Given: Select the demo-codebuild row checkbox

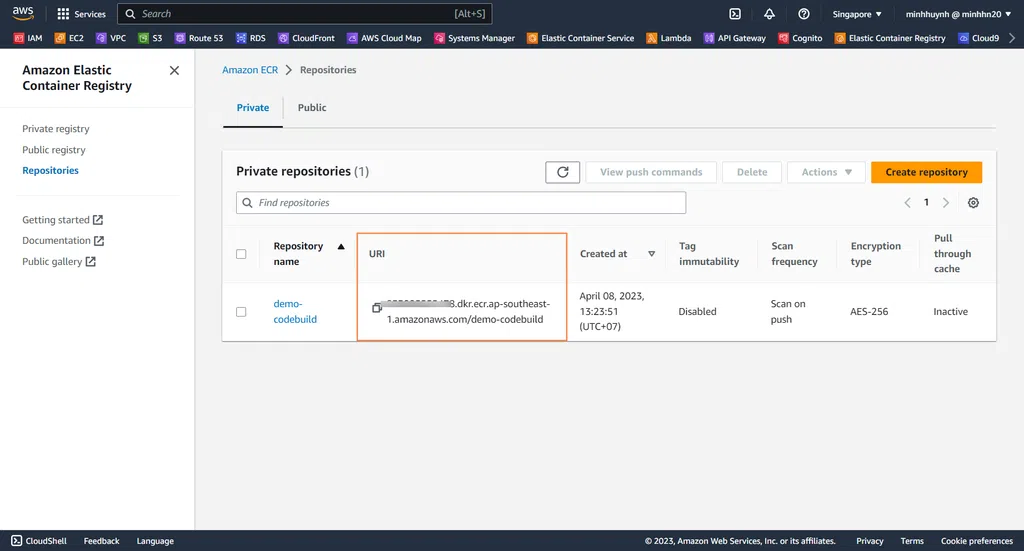Looking at the screenshot, I should 241,312.
